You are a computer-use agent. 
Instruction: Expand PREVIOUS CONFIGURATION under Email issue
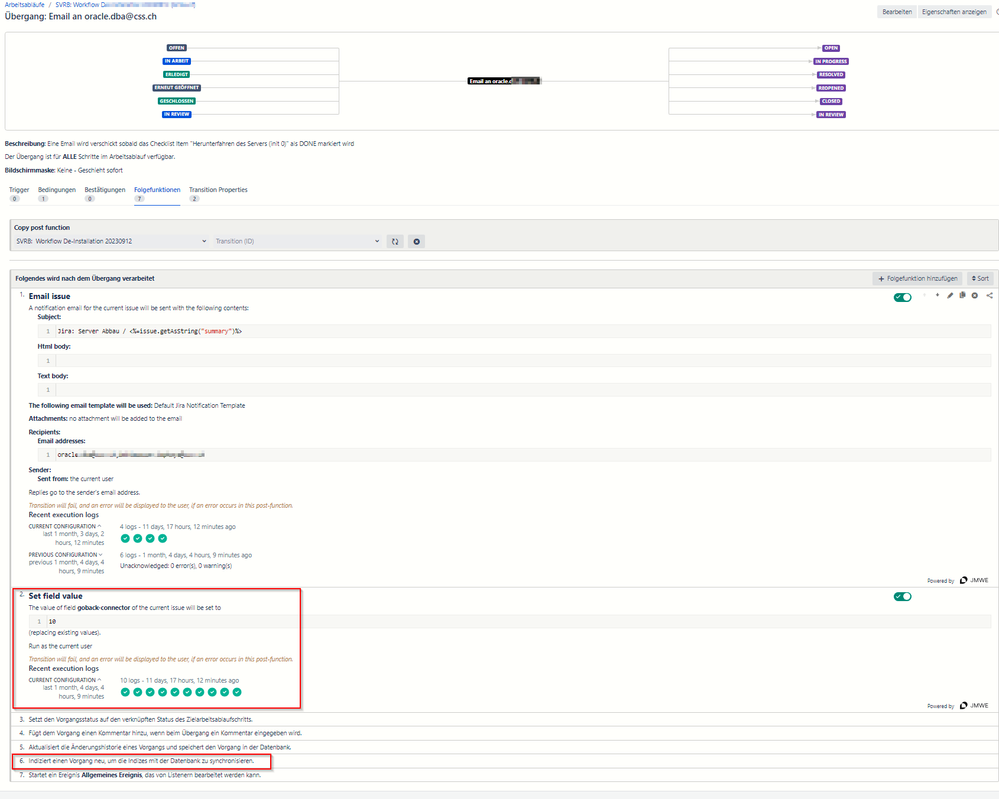(65, 555)
